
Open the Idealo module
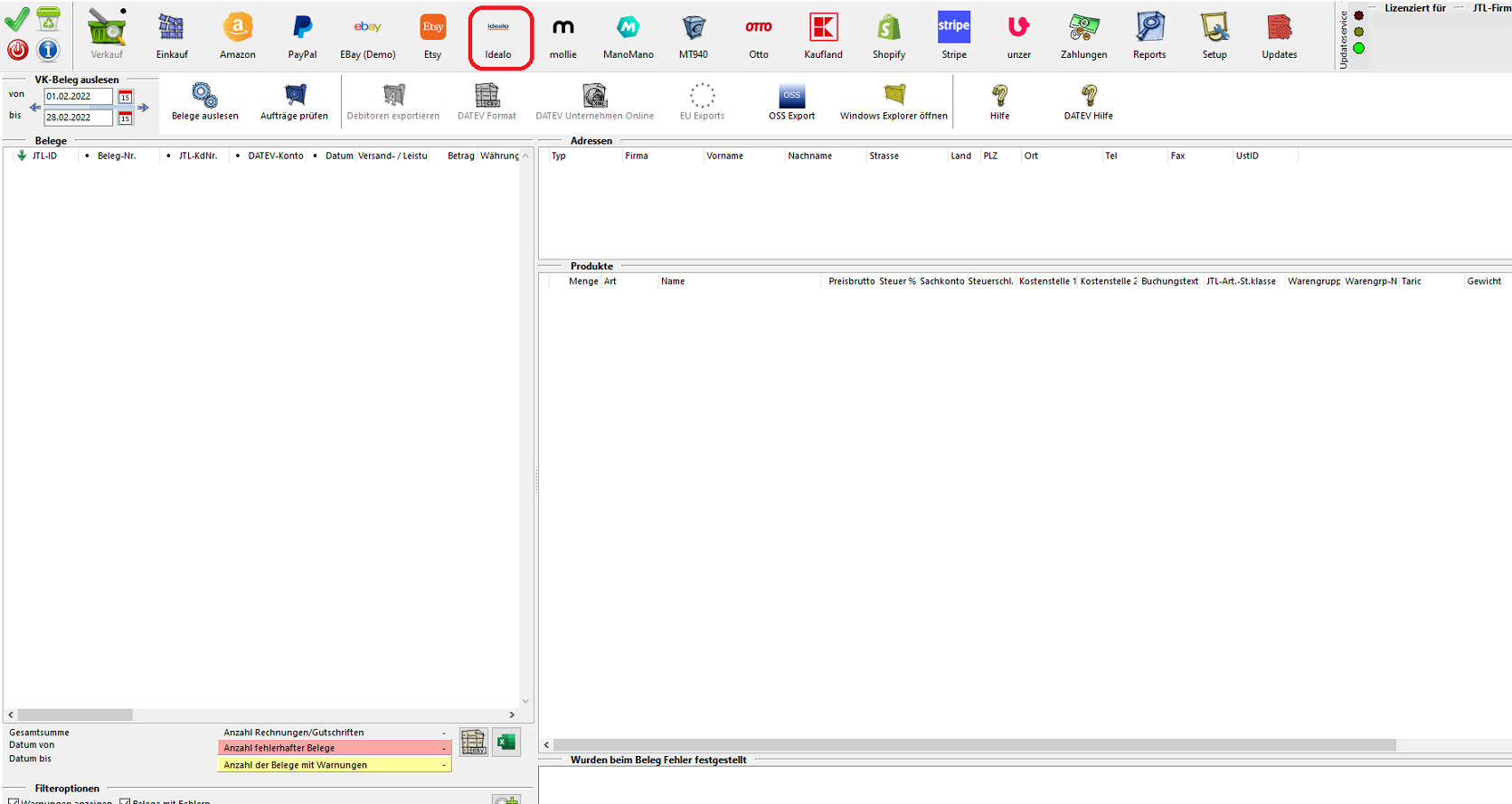tap(498, 38)
